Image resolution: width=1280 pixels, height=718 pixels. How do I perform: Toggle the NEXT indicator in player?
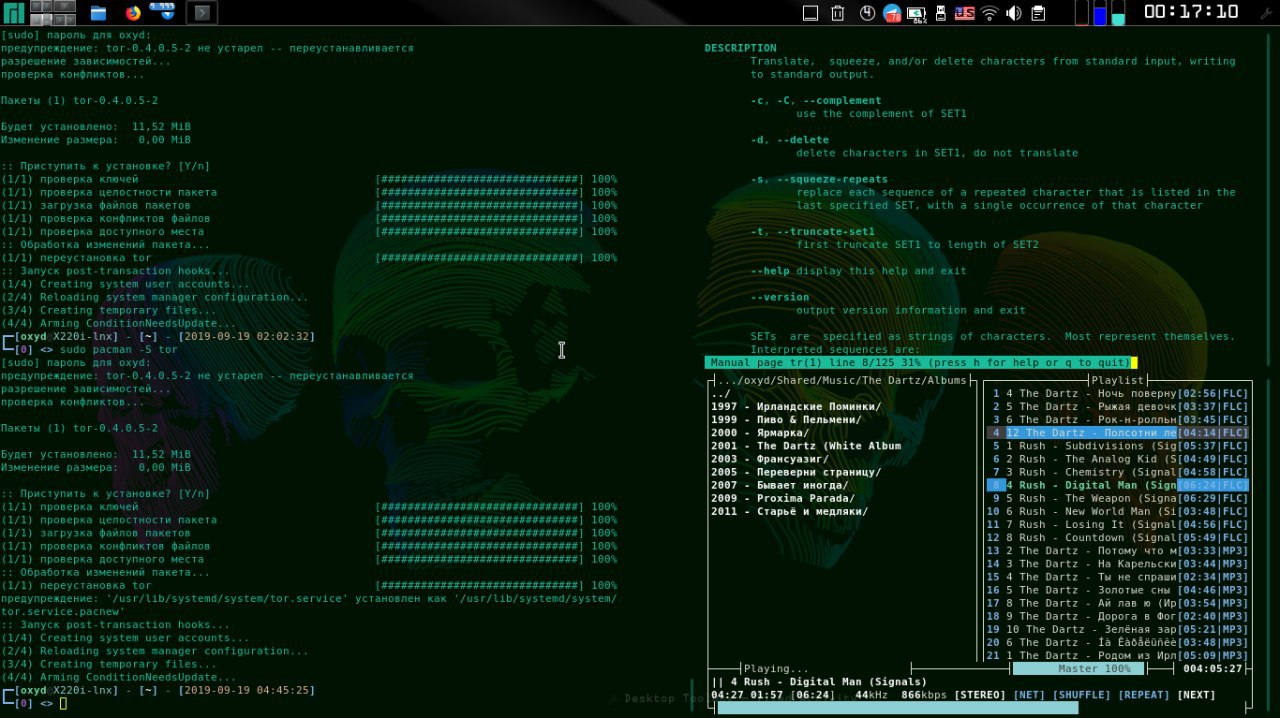[x=1197, y=694]
